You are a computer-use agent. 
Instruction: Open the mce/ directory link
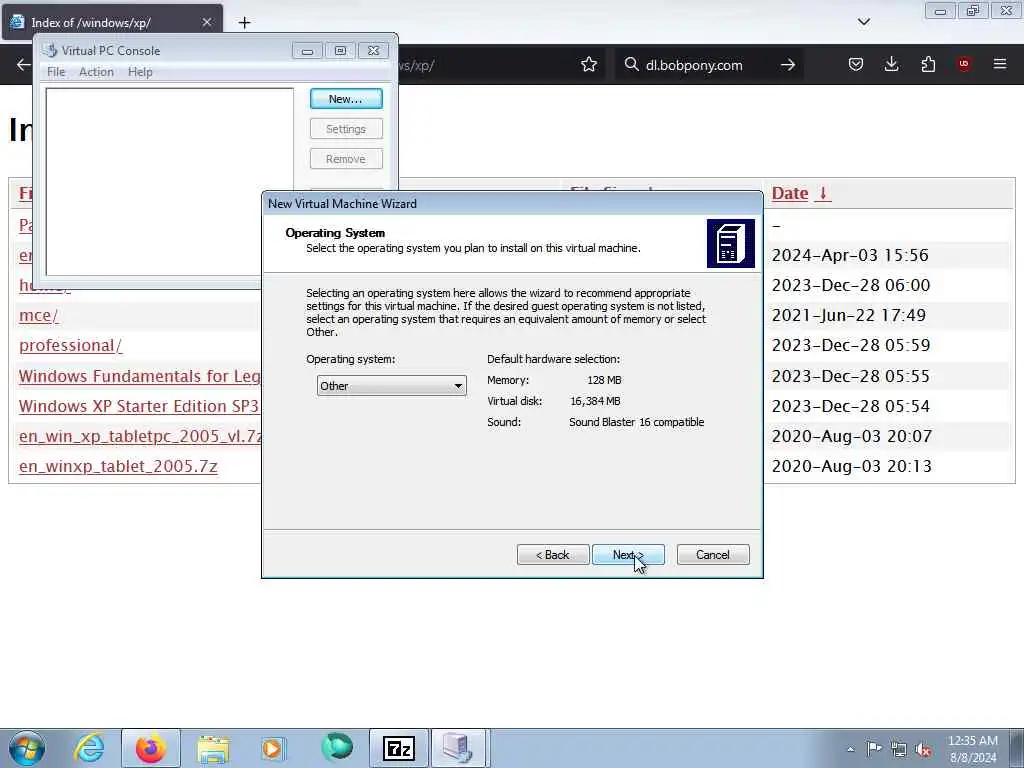coord(39,315)
